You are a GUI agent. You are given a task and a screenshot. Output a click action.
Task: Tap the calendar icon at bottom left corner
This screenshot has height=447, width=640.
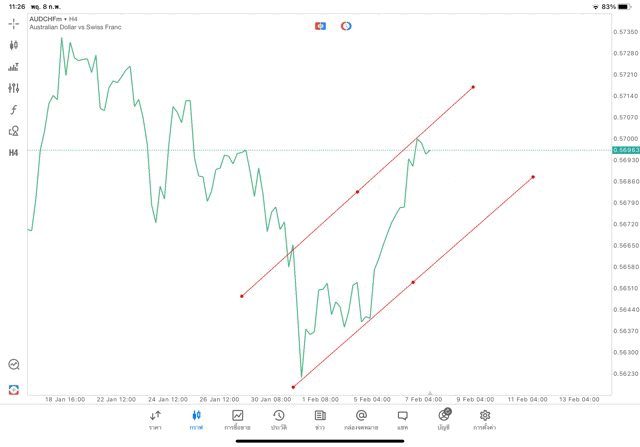coord(14,389)
